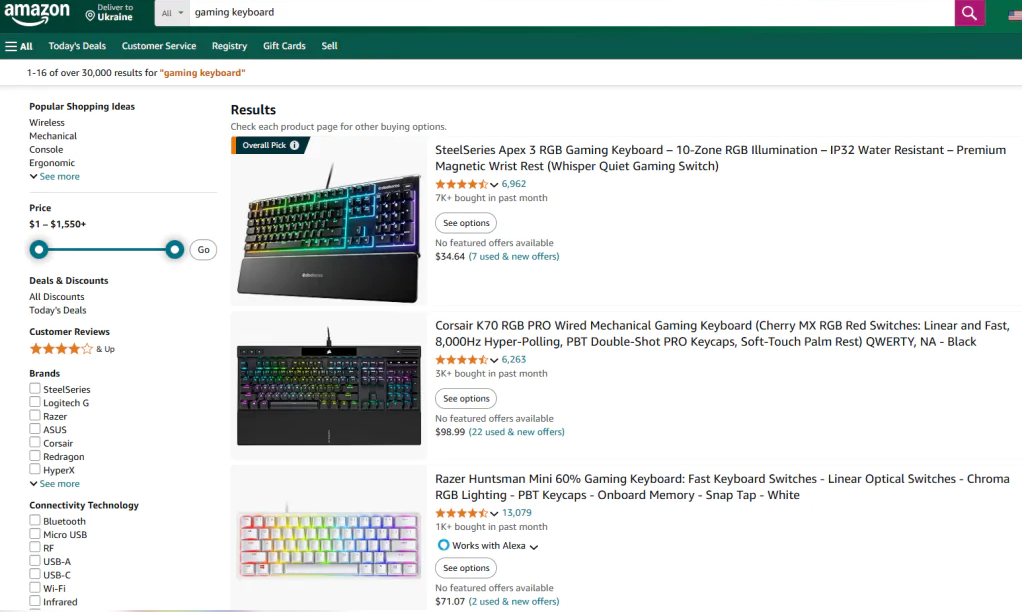
Task: Click the Overall Pick info icon
Action: (x=295, y=146)
